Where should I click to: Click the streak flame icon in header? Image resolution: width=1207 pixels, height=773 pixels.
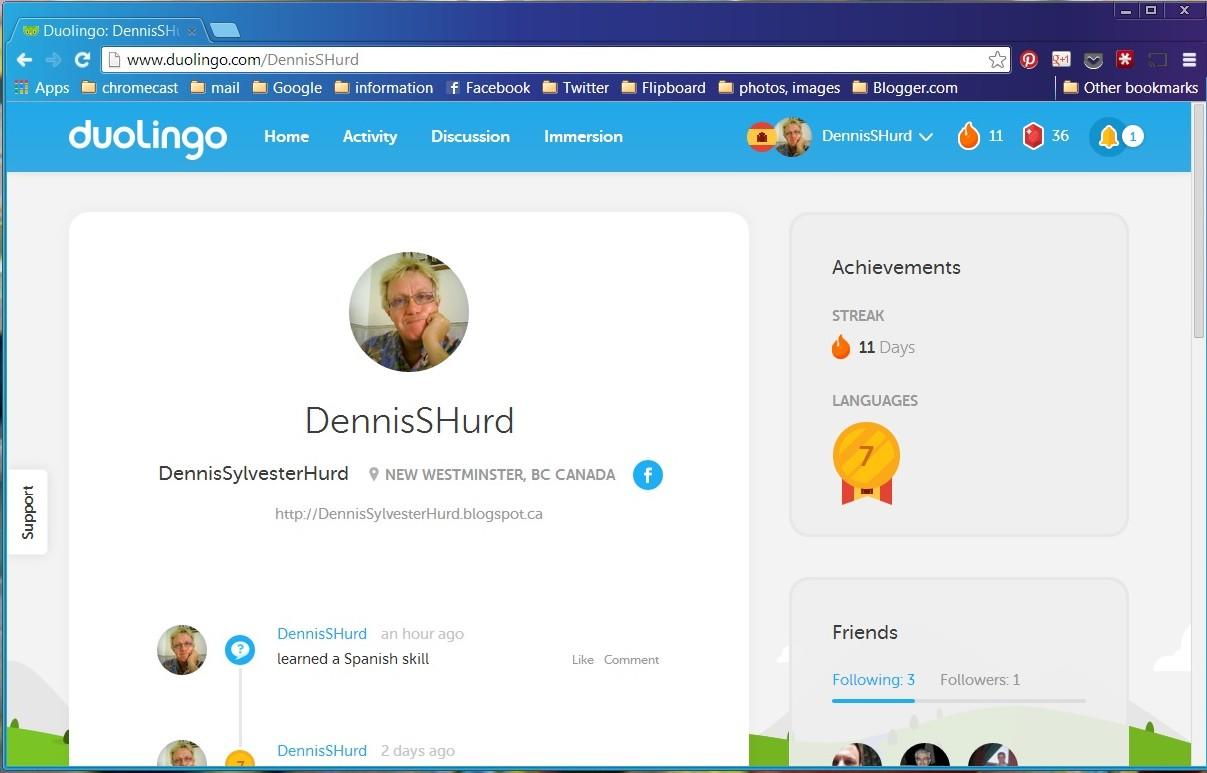pyautogui.click(x=968, y=136)
